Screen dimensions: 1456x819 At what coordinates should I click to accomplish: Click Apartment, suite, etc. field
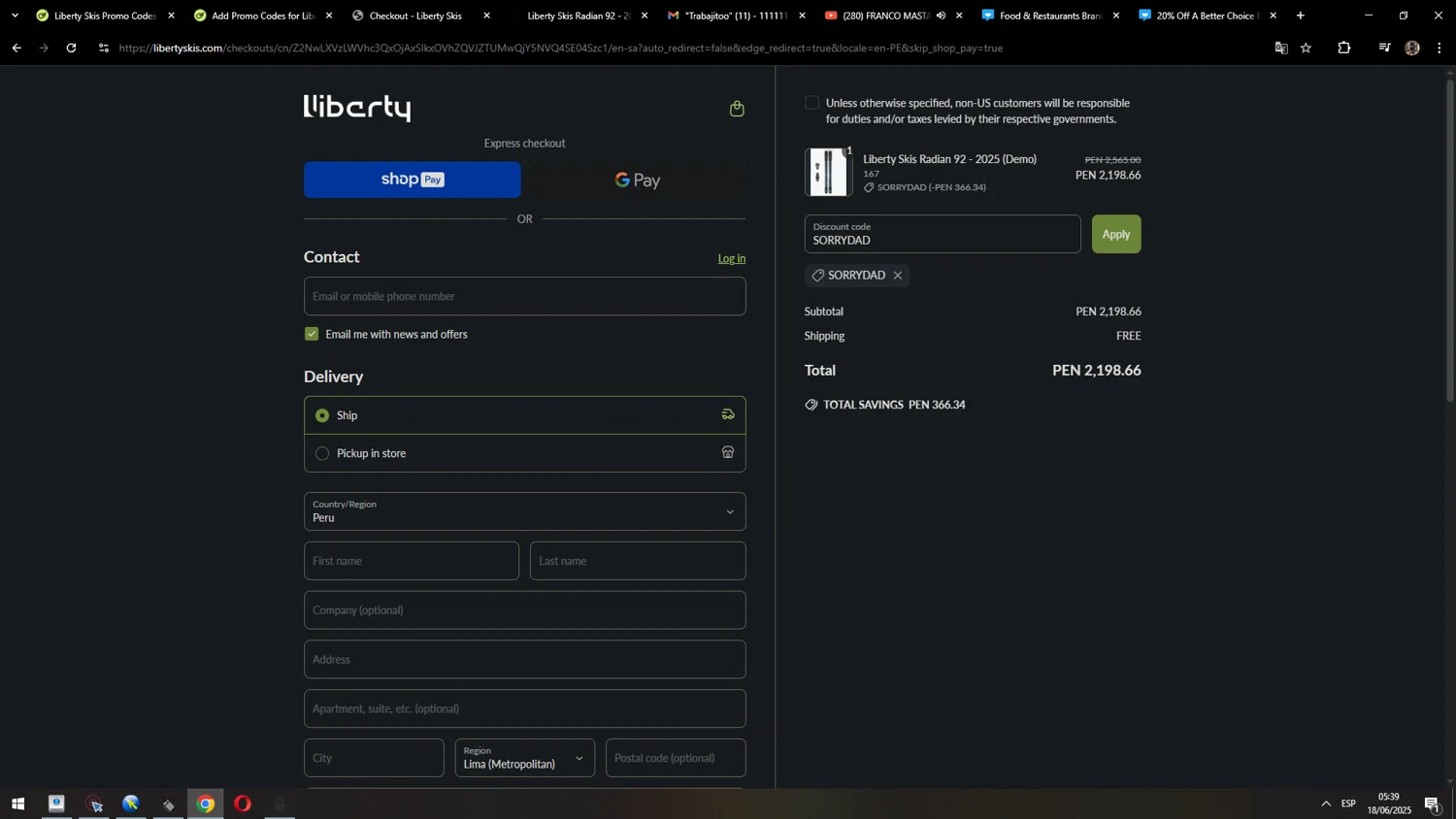[x=524, y=708]
